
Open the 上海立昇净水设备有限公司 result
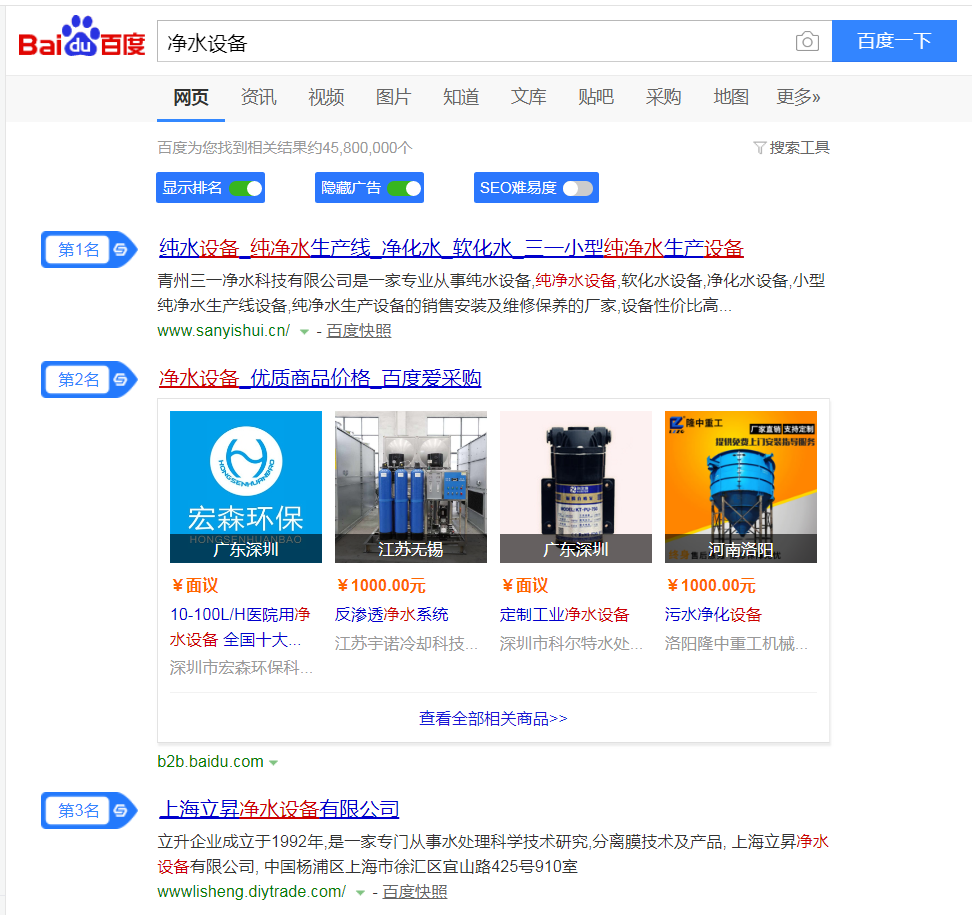(x=279, y=809)
